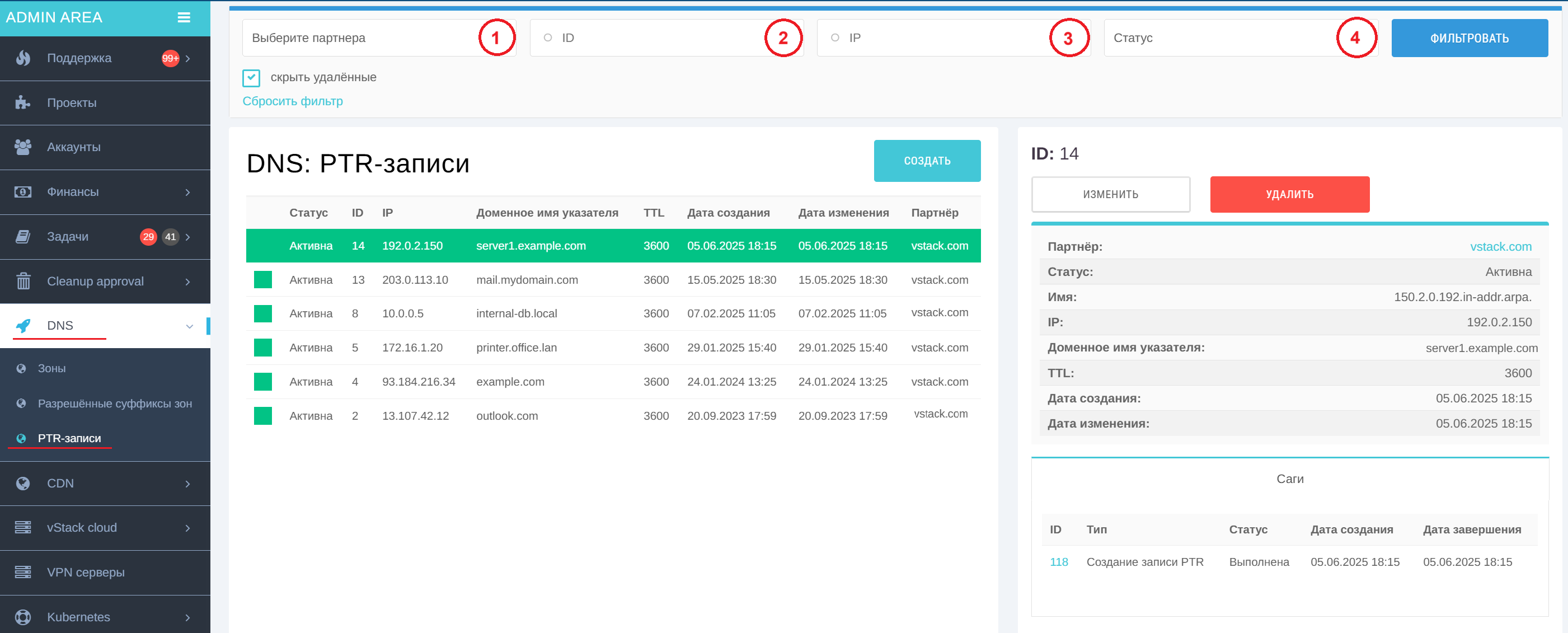
Task: Click the ФИЛЬТРОВАТЬ button
Action: click(x=1469, y=37)
